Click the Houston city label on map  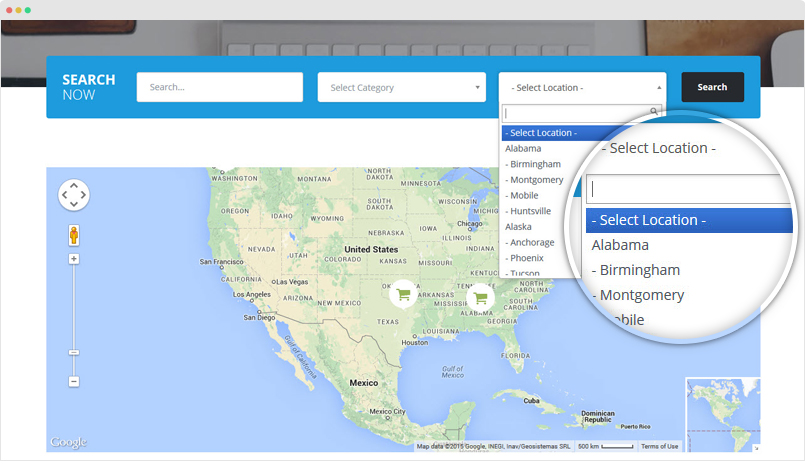coord(415,342)
